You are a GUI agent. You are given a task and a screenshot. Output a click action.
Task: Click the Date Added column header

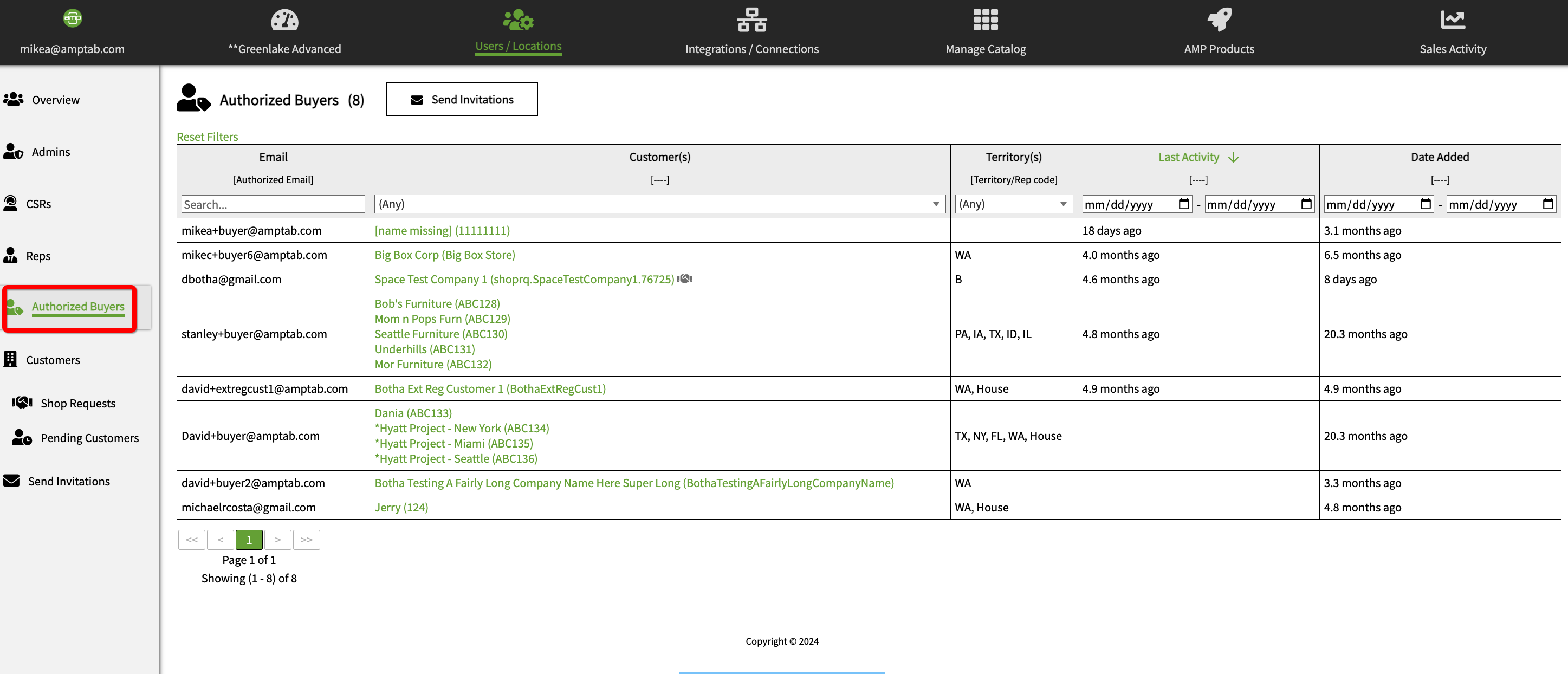tap(1439, 157)
